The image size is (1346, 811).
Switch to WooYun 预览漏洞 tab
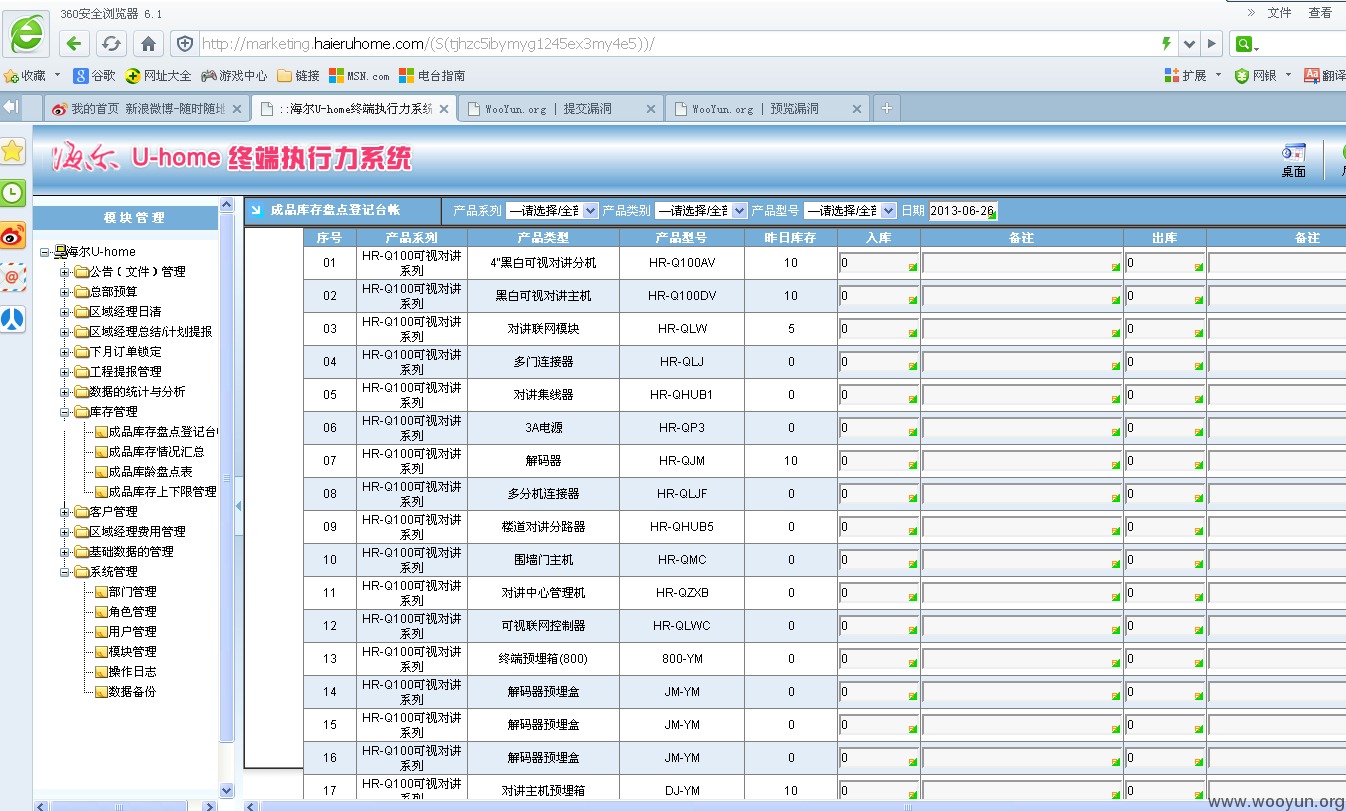pyautogui.click(x=768, y=108)
